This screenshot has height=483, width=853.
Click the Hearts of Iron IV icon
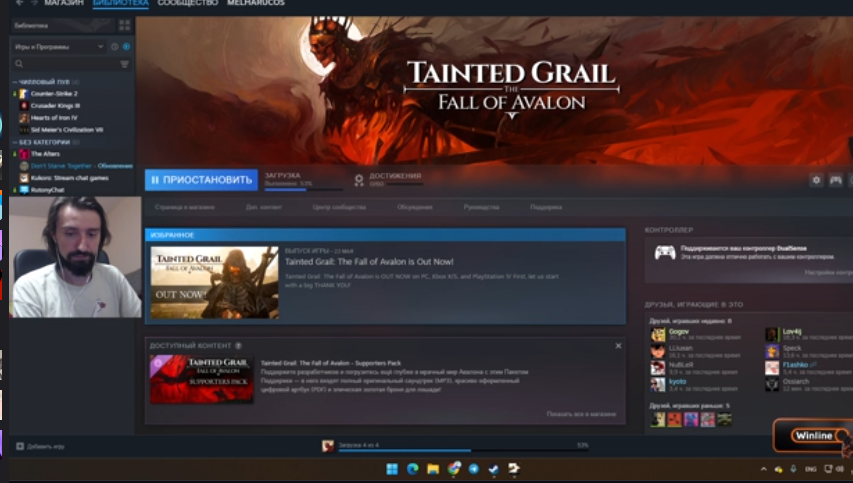click(x=24, y=117)
